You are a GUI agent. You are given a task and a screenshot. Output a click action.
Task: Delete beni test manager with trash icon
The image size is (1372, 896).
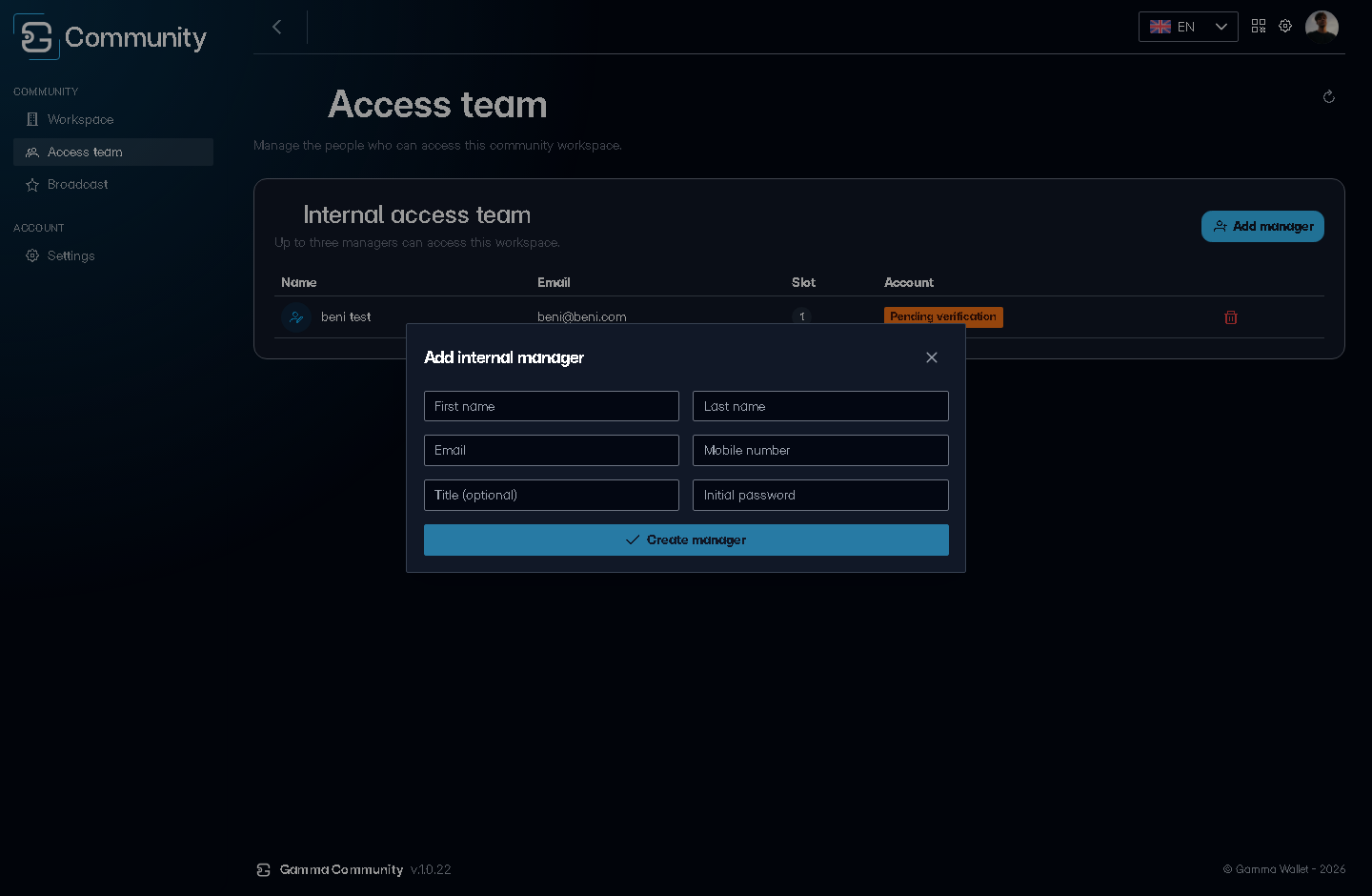pyautogui.click(x=1231, y=317)
